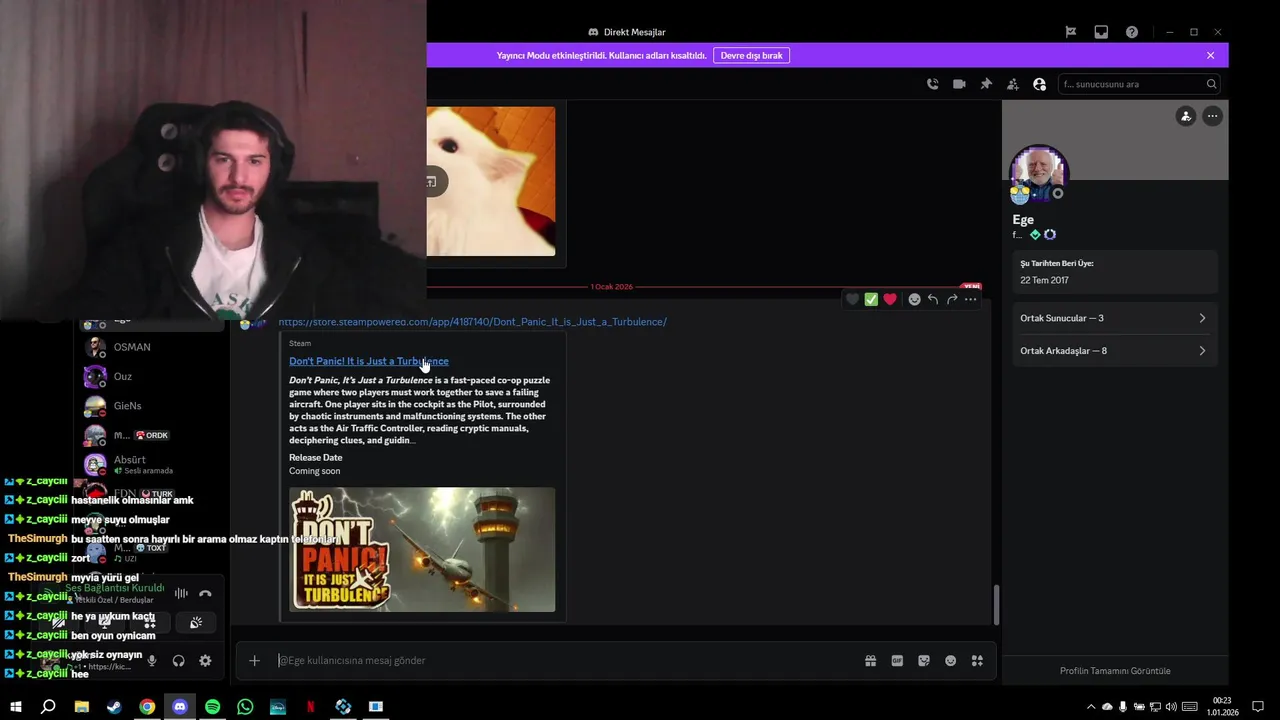The width and height of the screenshot is (1280, 720).
Task: Forward the Steam link message
Action: (952, 299)
